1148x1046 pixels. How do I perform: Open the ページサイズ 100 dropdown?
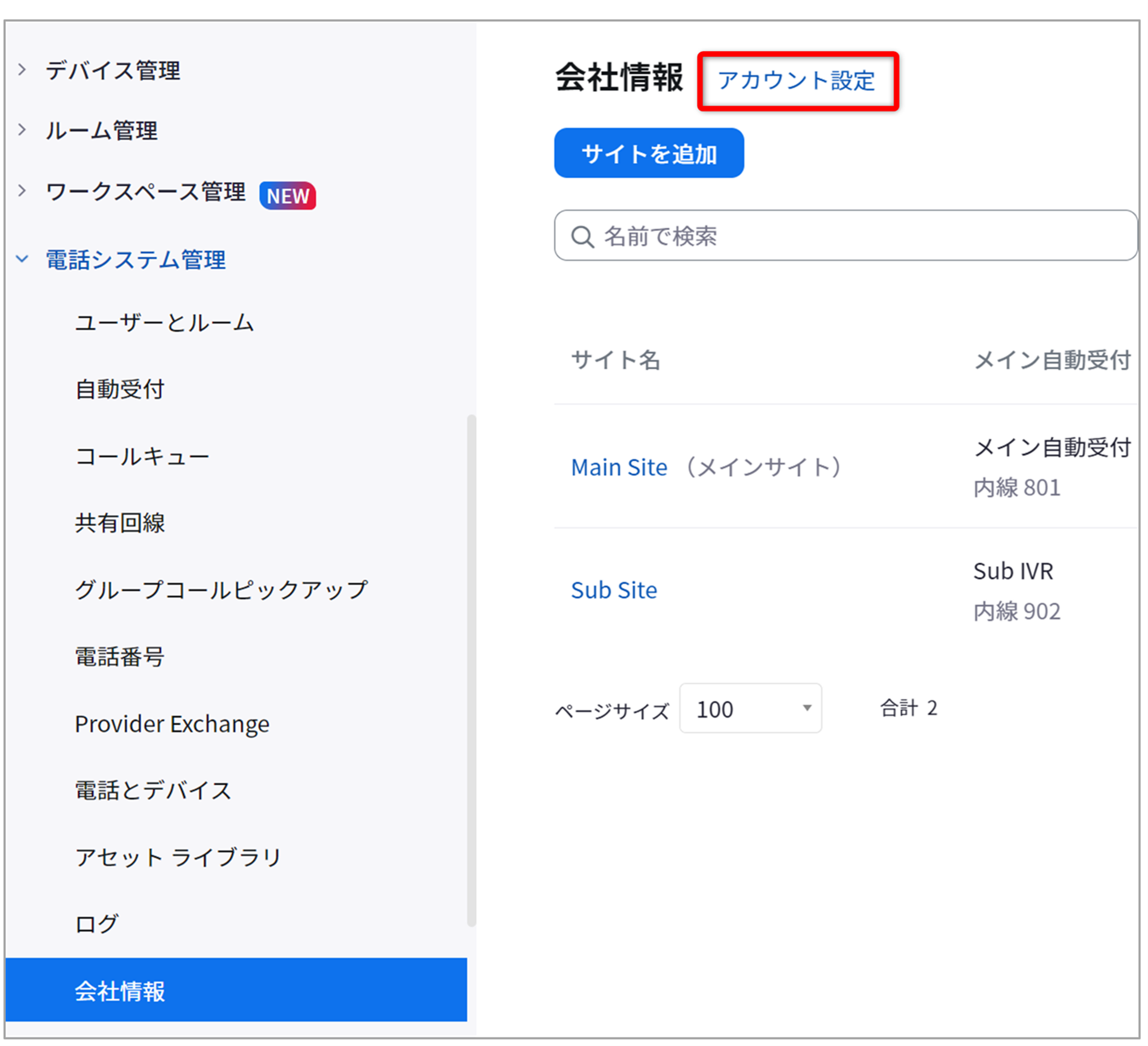751,708
